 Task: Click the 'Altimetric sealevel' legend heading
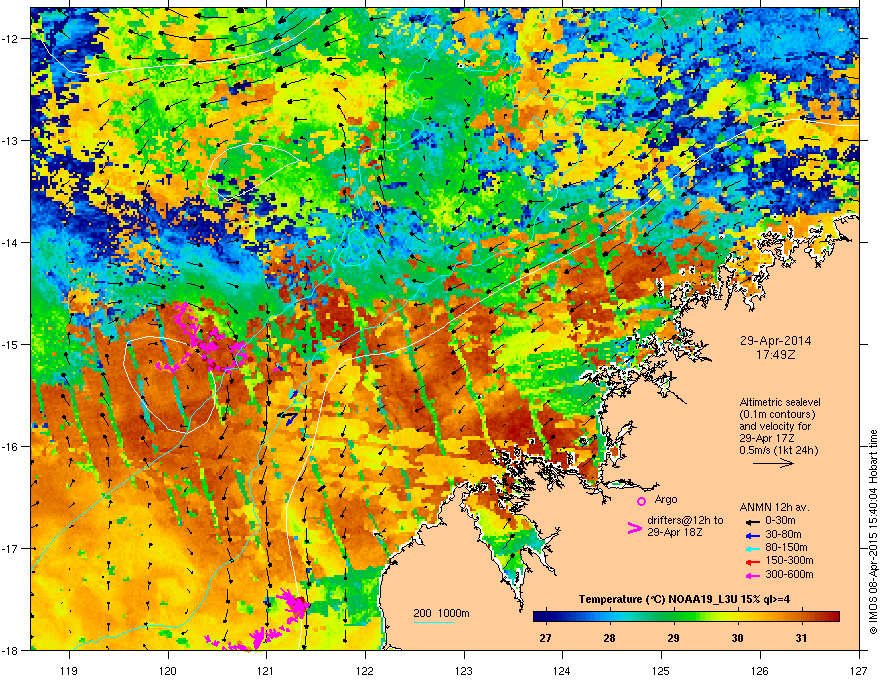780,402
